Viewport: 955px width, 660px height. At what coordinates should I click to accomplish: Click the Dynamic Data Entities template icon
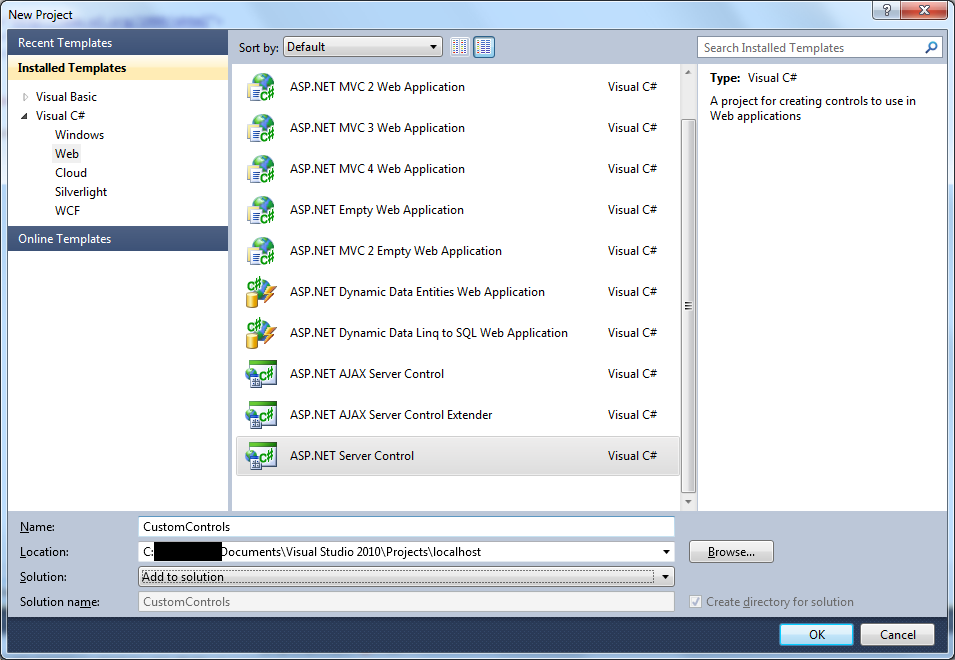(261, 292)
